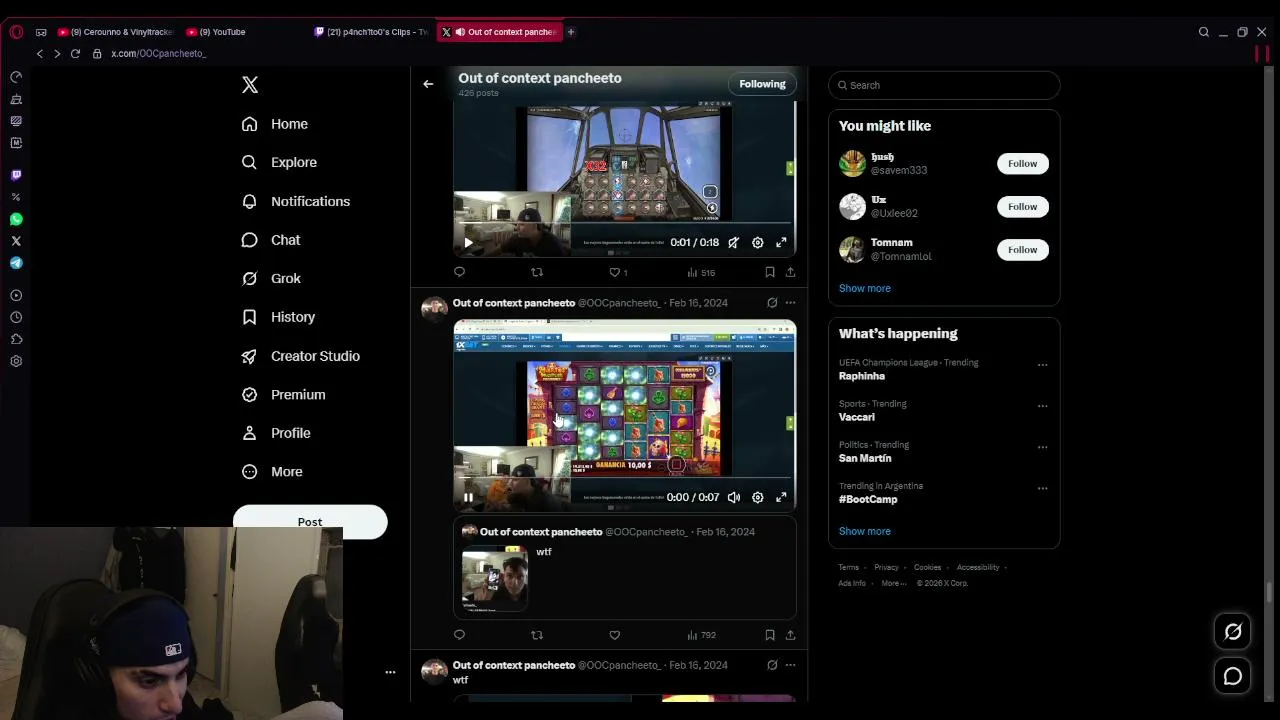The width and height of the screenshot is (1280, 720).
Task: Open Explore in X navigation
Action: (x=279, y=162)
